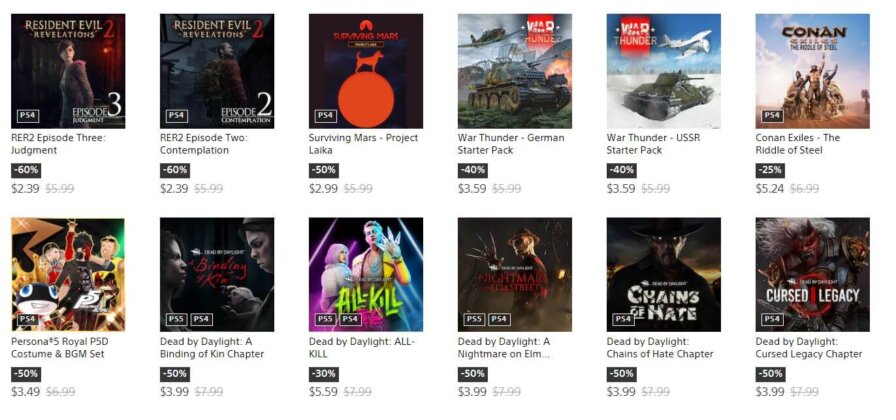Viewport: 896px width, 420px height.
Task: Open the Dead by Daylight: A Binding of Kin Chapter title link
Action: [x=212, y=347]
